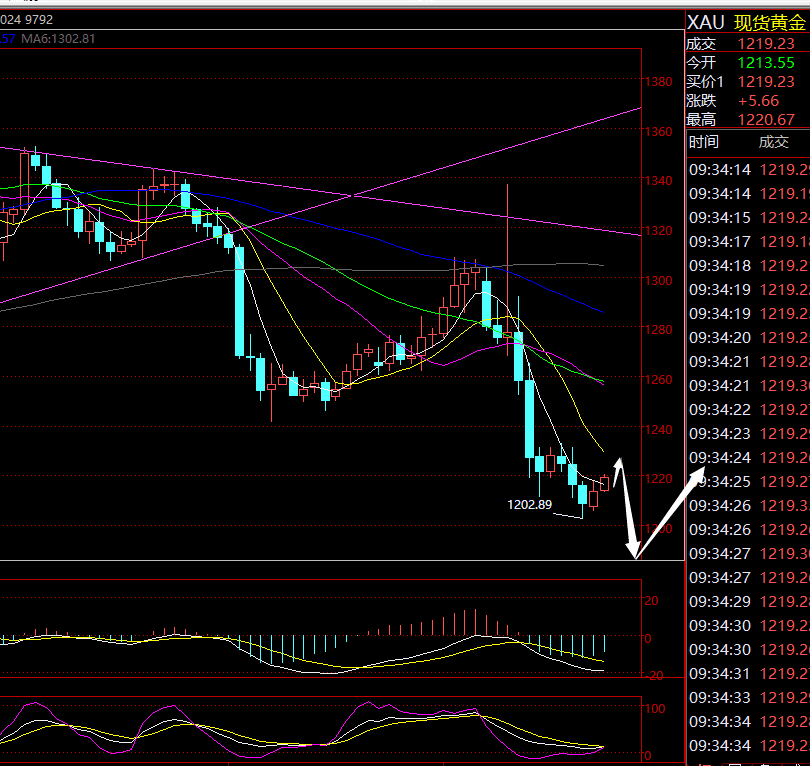Click the MACD histogram indicator panel
Viewport: 810px width, 766px height.
[320, 628]
